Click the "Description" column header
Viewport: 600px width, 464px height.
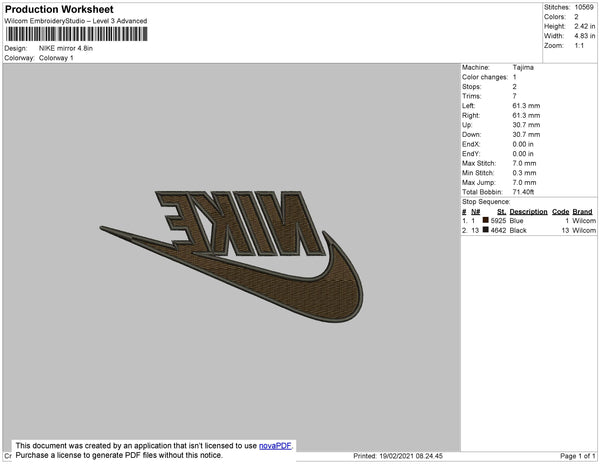(528, 212)
